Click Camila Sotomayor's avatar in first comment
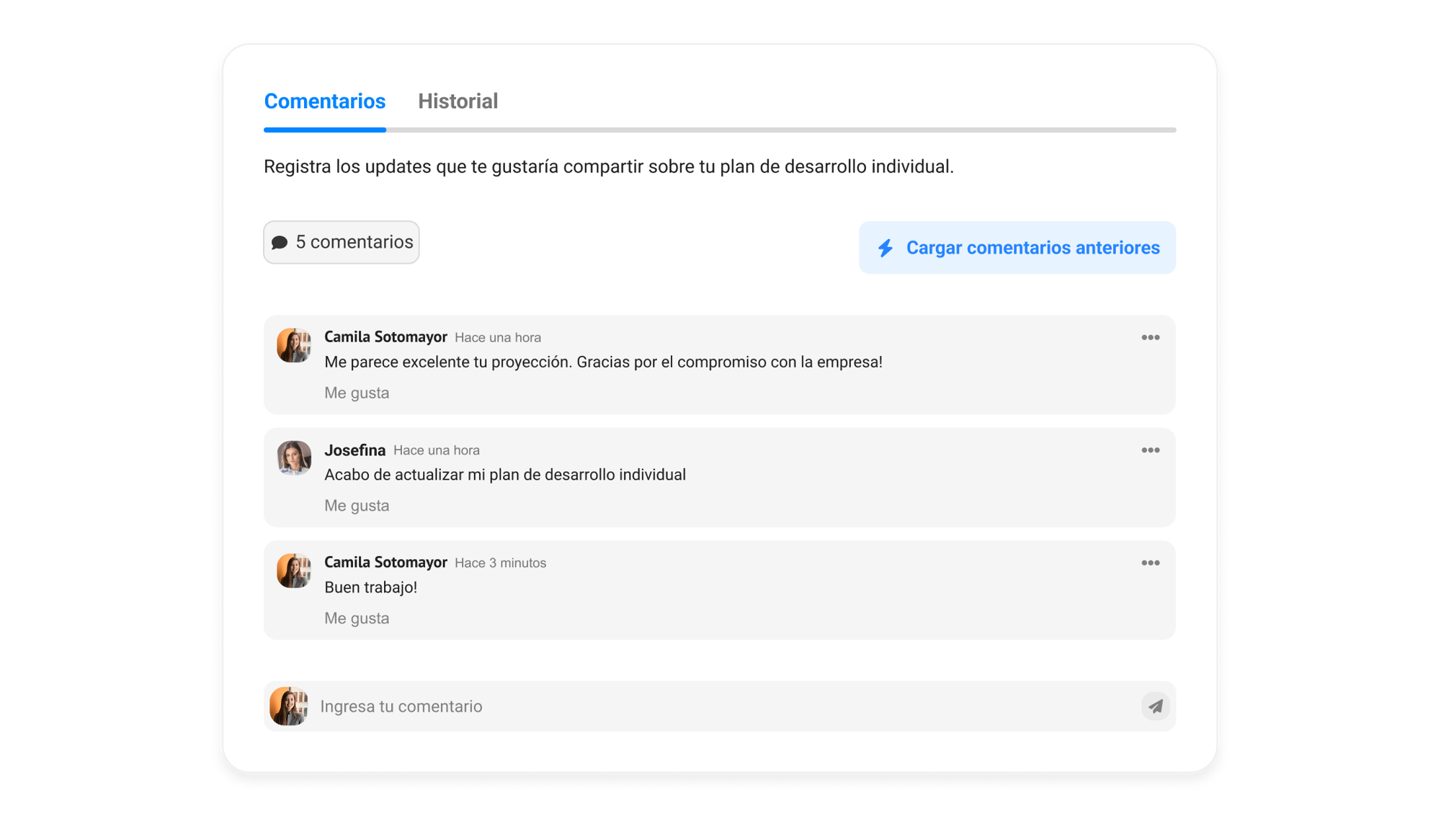The width and height of the screenshot is (1441, 840). tap(294, 346)
